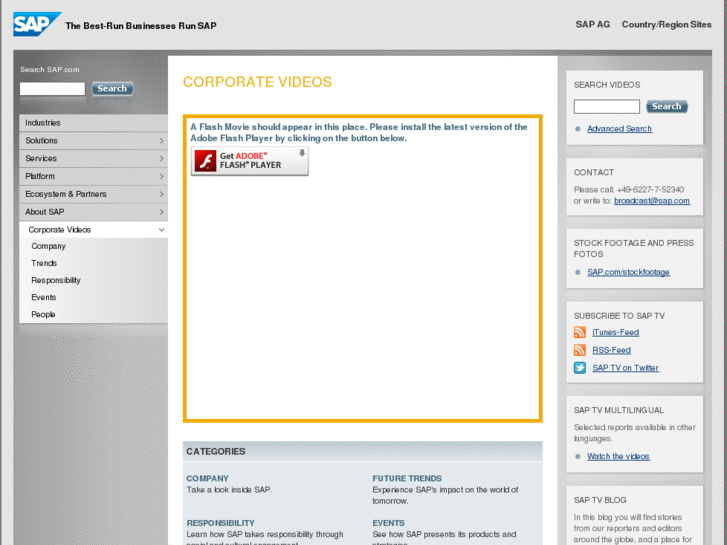Click the CORPORATE VIDEOS heading

(x=257, y=82)
